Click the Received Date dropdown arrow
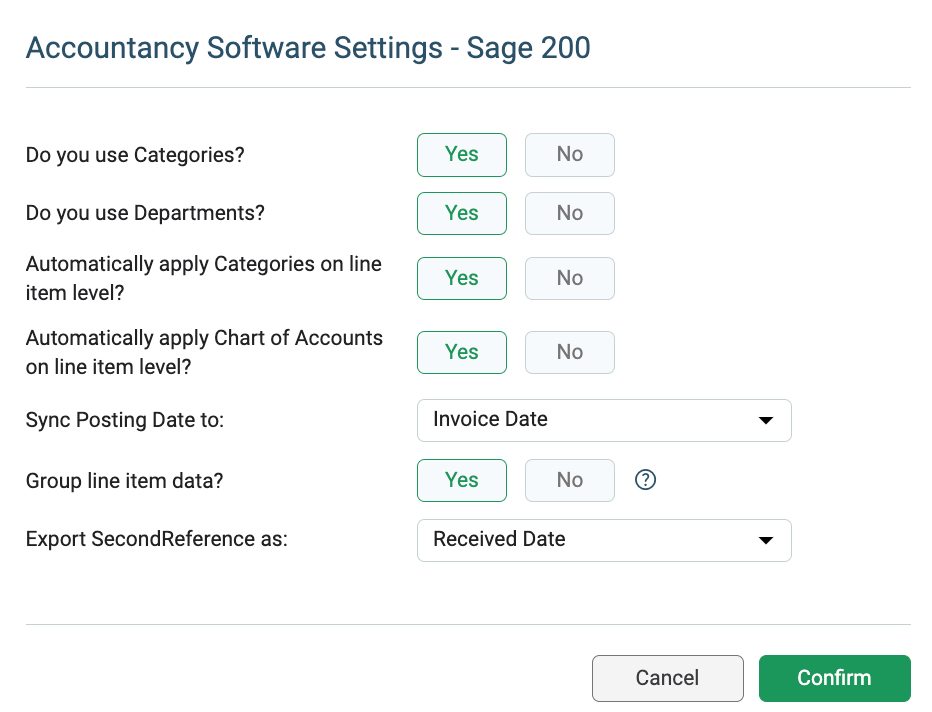 tap(766, 540)
